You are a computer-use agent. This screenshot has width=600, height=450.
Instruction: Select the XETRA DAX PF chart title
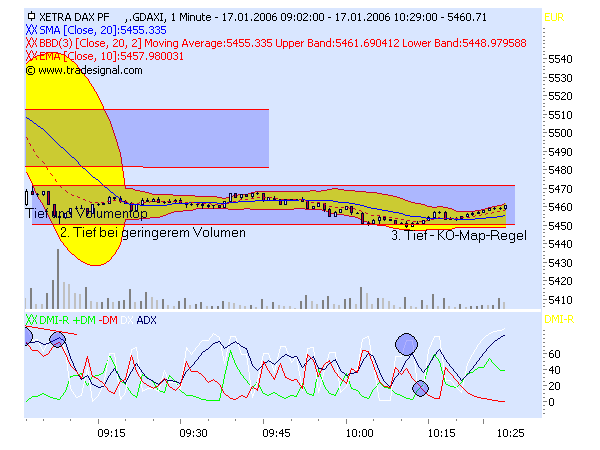click(x=74, y=17)
